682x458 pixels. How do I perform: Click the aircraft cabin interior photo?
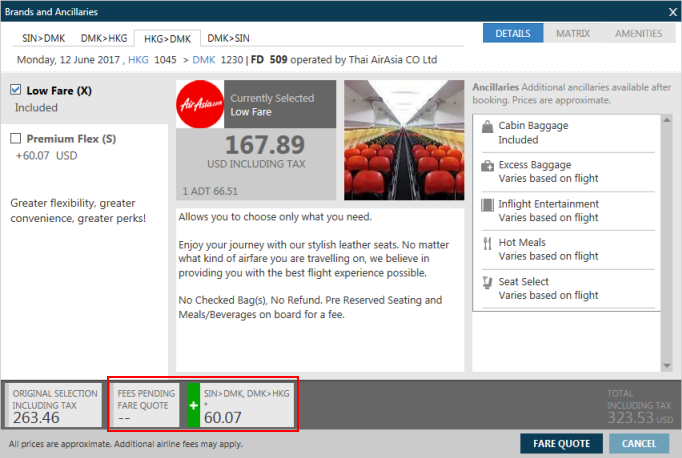(x=403, y=137)
